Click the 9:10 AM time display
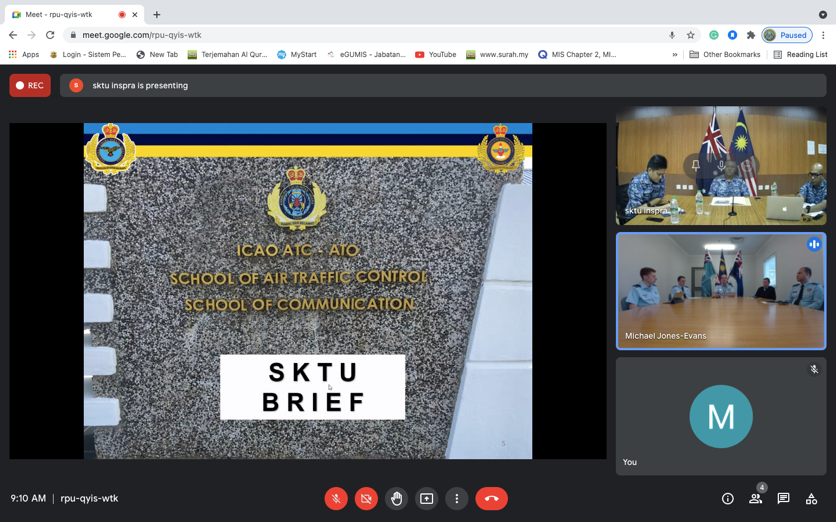The image size is (836, 522). tap(28, 499)
